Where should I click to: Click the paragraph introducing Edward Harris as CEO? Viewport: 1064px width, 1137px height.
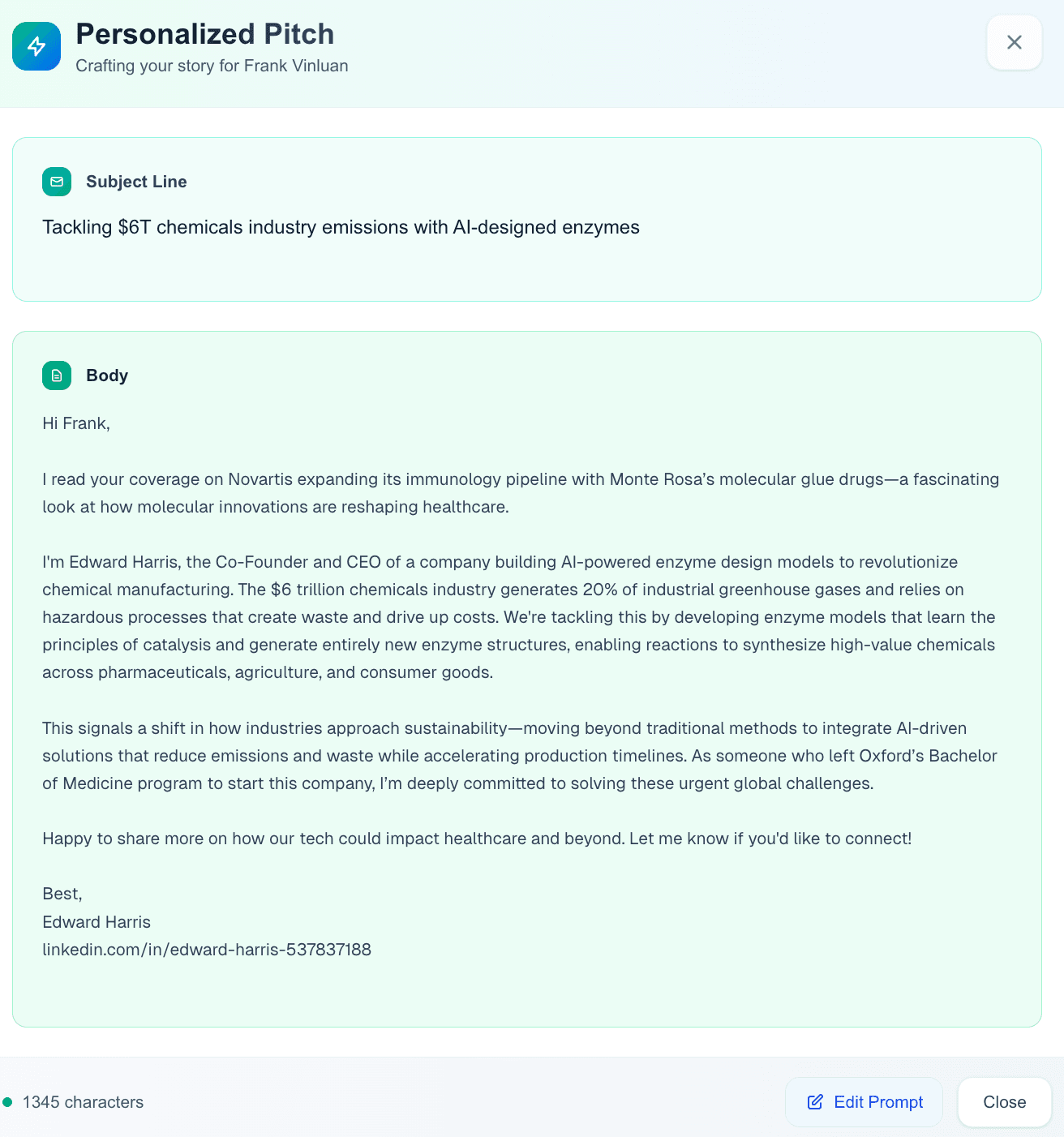[x=519, y=617]
